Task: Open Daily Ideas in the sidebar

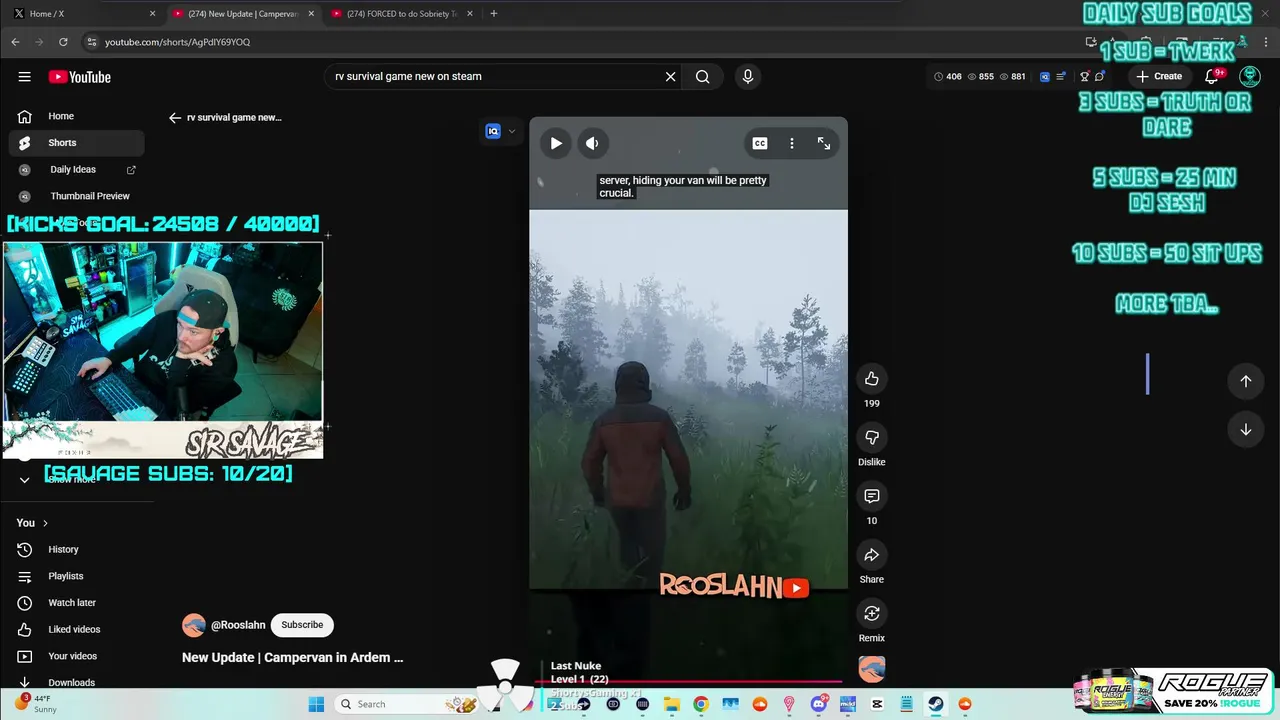Action: tap(76, 170)
